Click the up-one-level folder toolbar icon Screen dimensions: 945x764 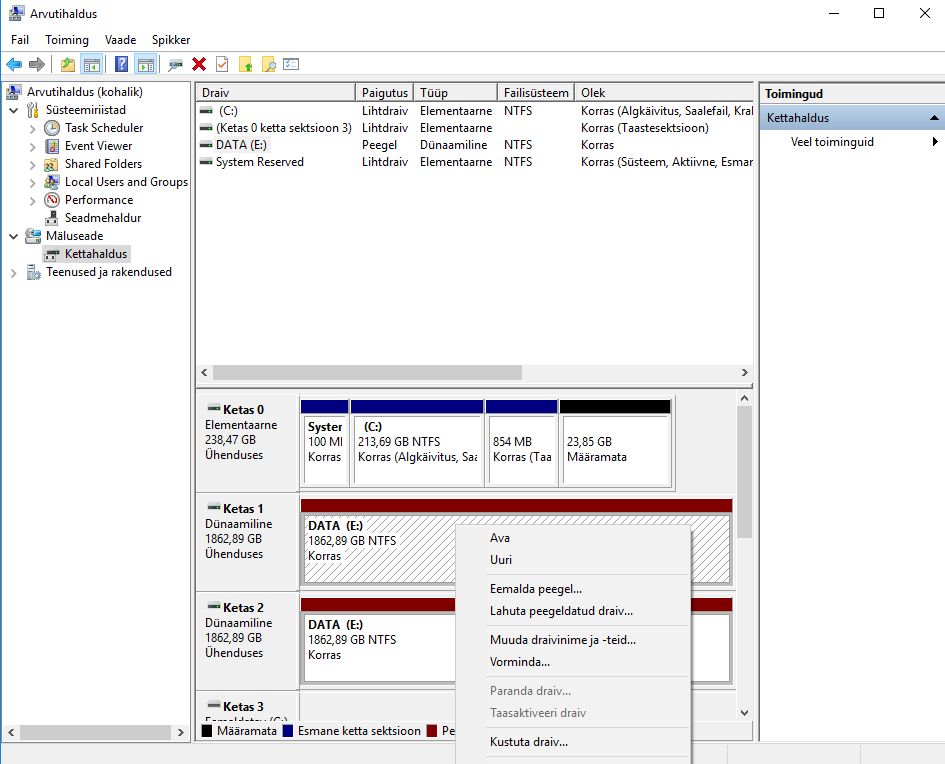(68, 64)
